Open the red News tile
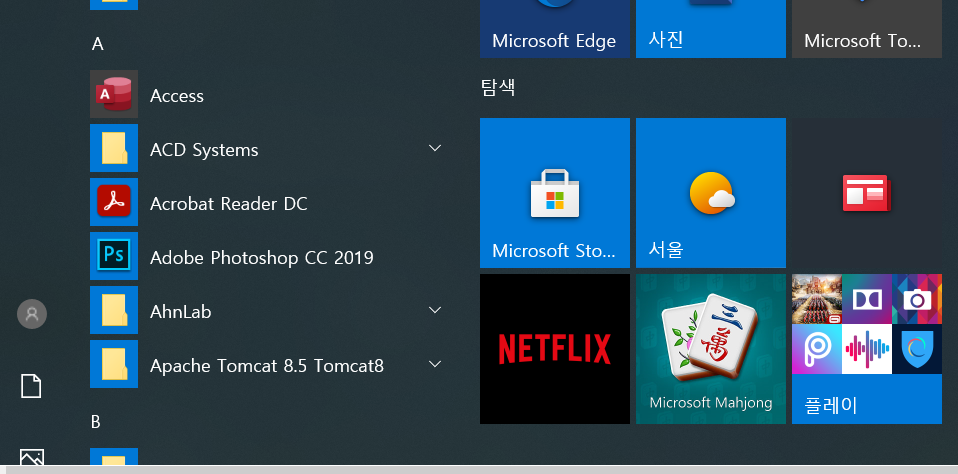 [x=867, y=193]
